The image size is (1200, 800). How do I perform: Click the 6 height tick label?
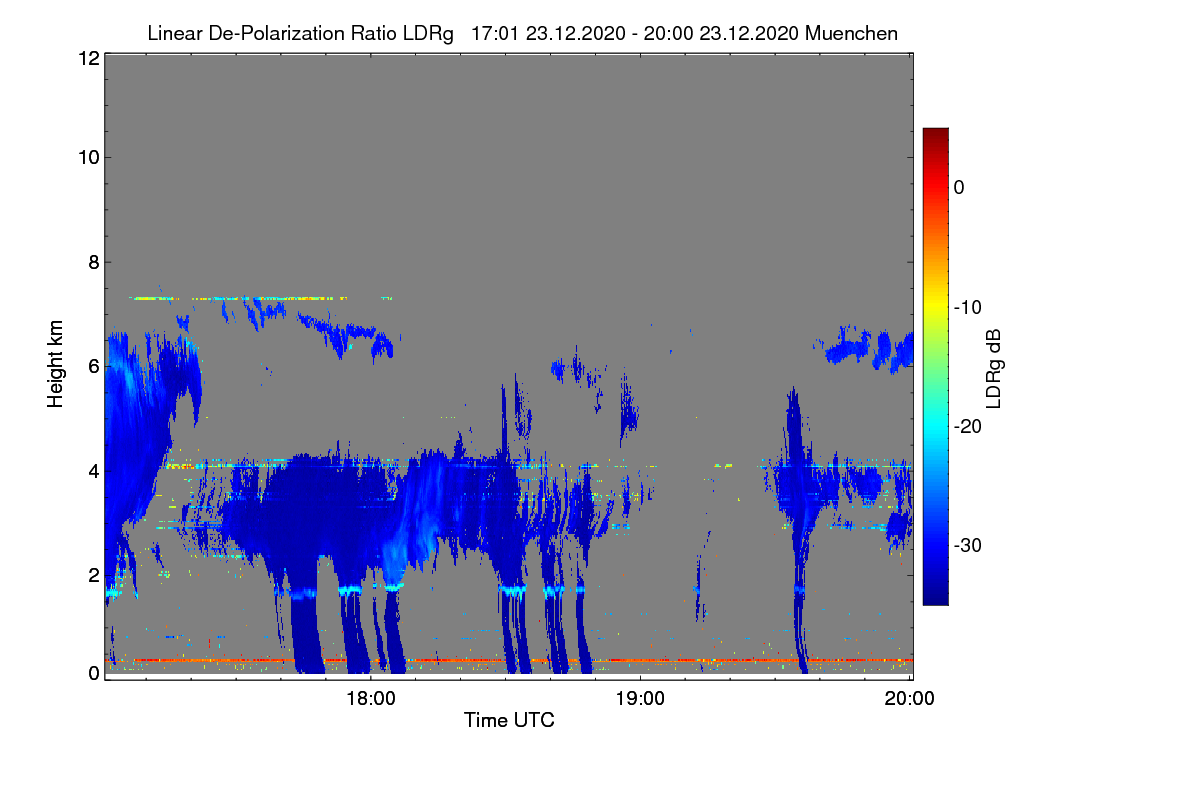tap(94, 366)
